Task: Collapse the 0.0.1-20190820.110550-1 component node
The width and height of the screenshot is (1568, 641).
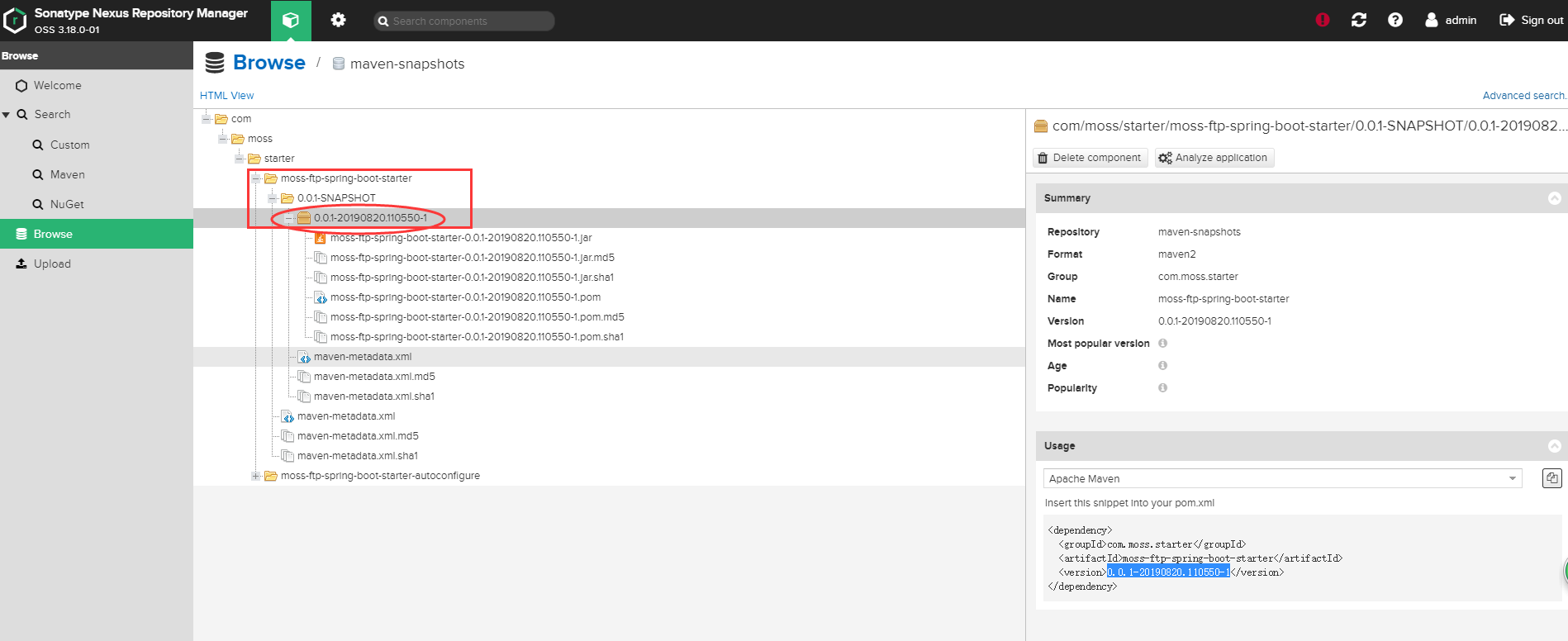Action: pos(289,218)
